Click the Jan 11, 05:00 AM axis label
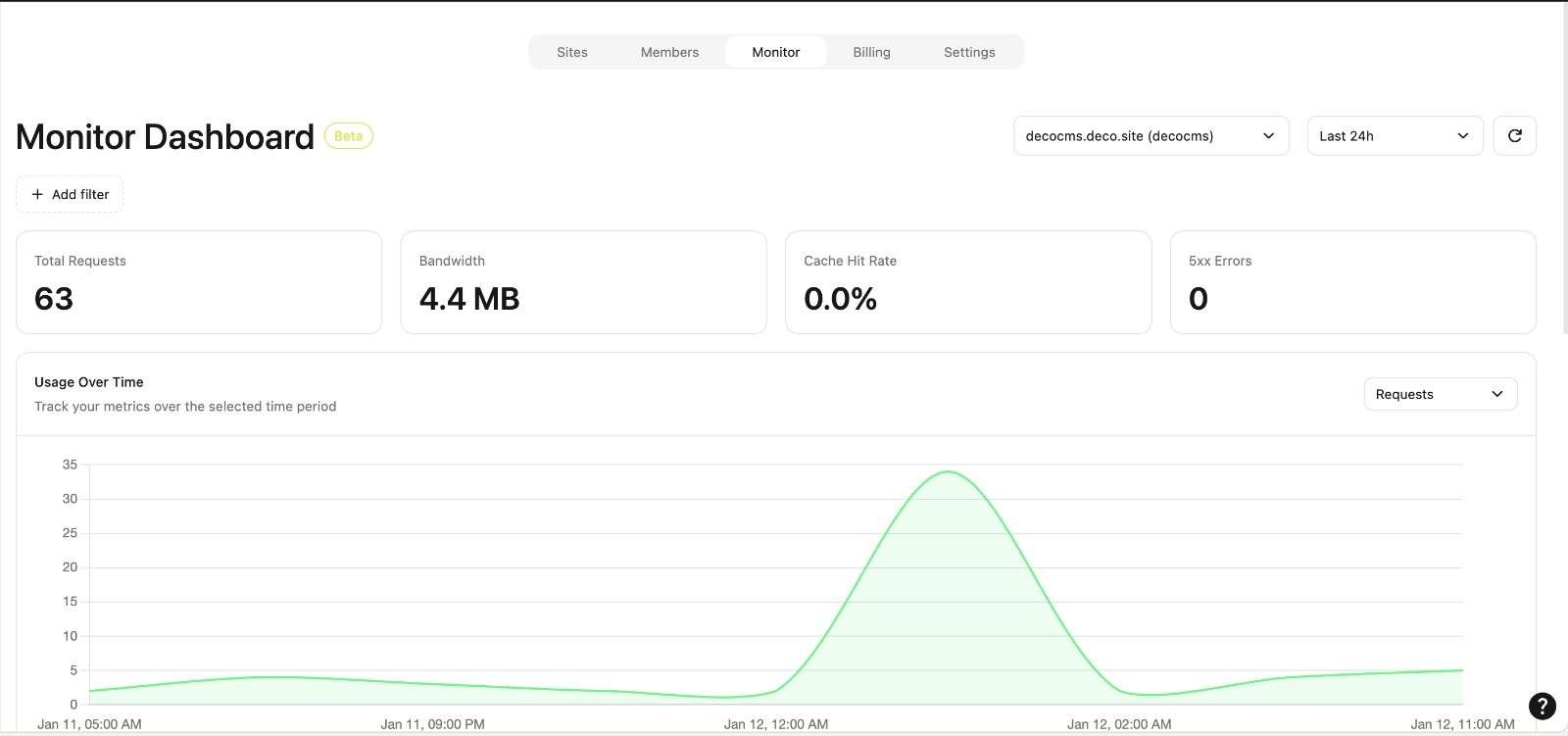Screen dimensions: 1568x736 click(89, 724)
